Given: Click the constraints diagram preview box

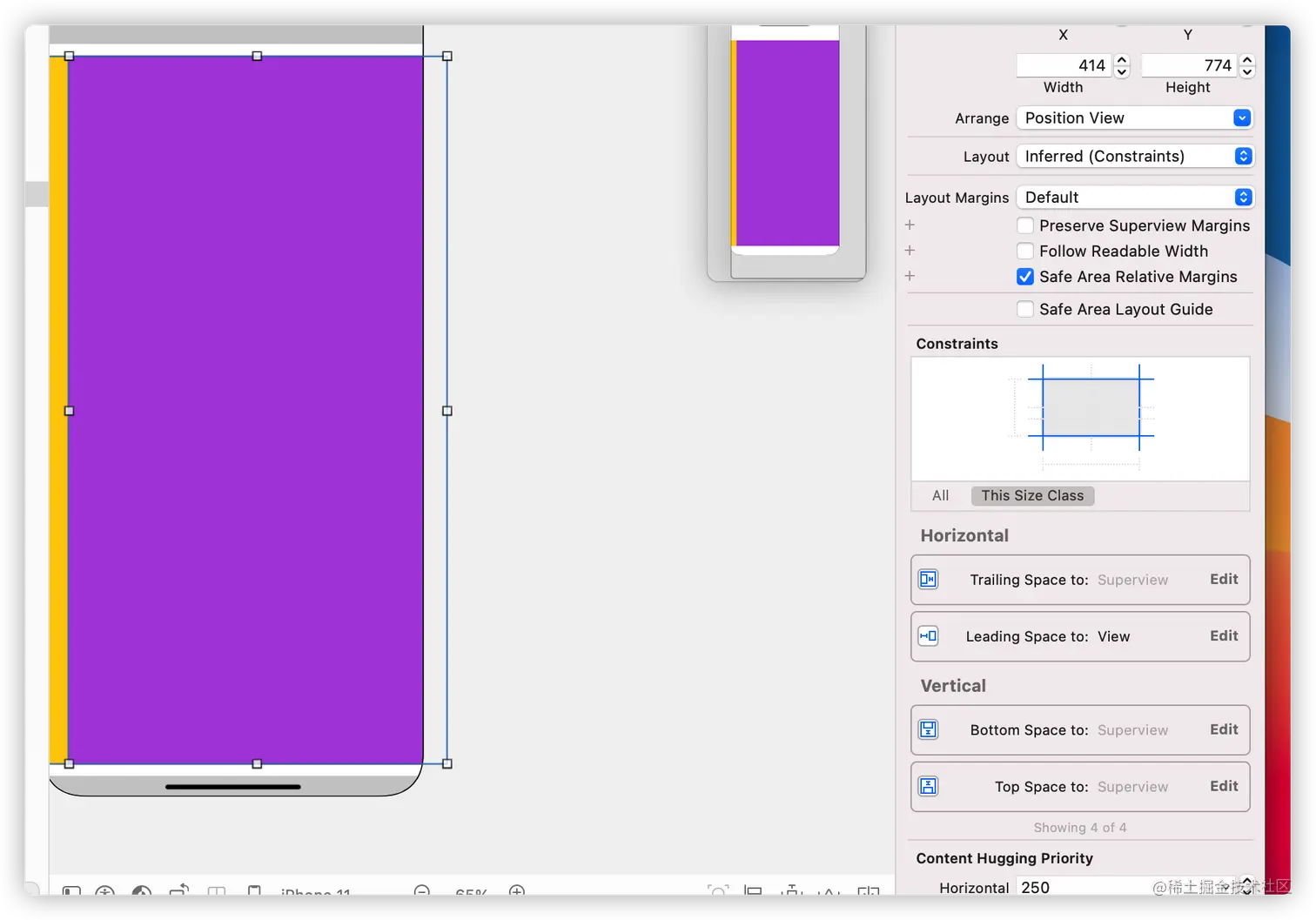Looking at the screenshot, I should (x=1080, y=419).
